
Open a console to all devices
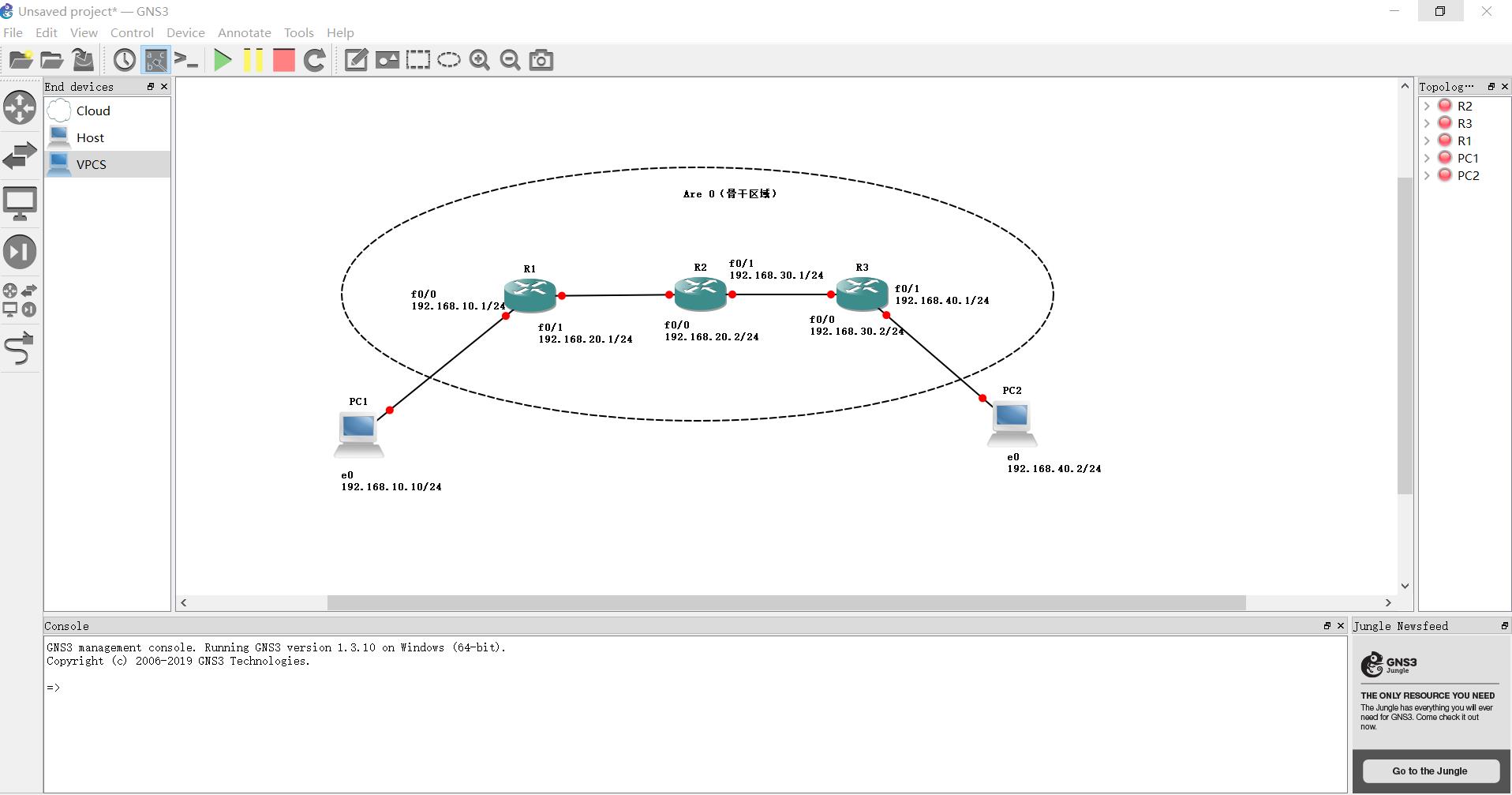pyautogui.click(x=186, y=59)
